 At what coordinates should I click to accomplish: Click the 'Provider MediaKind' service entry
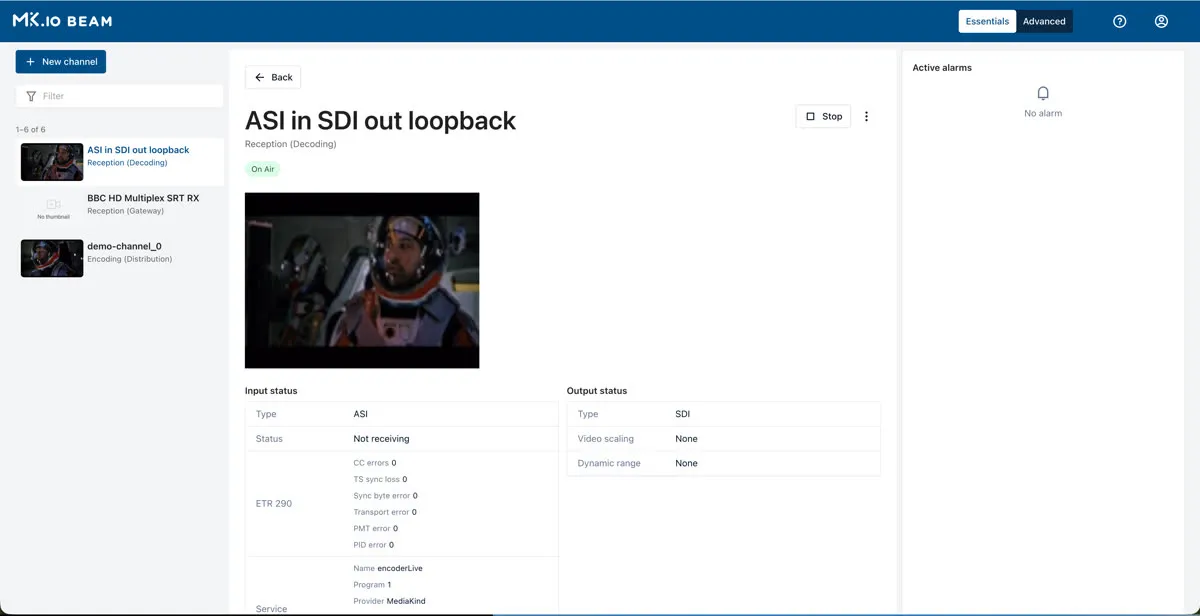[388, 601]
